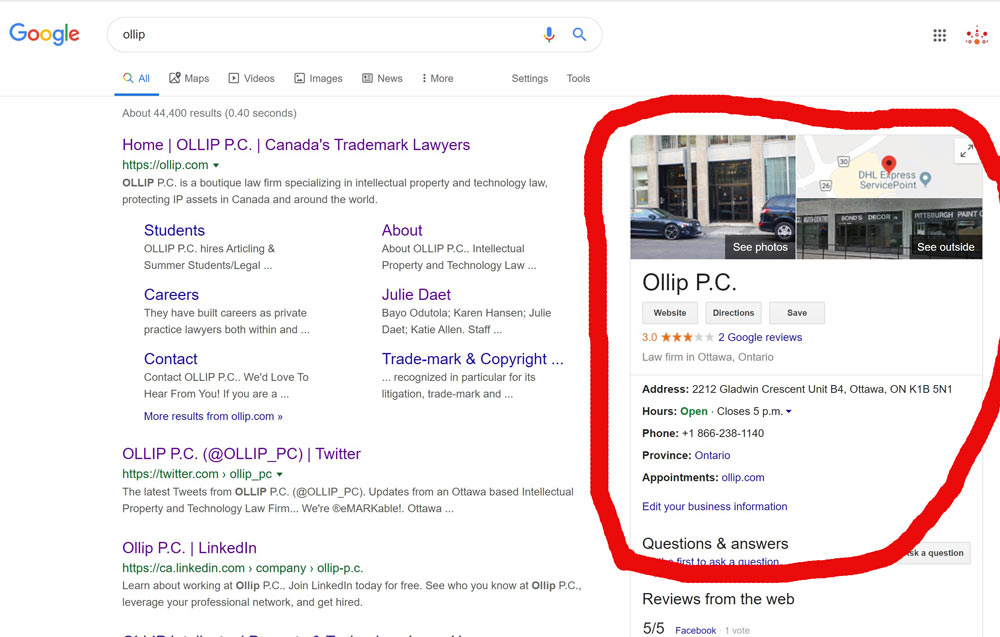Switch to the Images tab
The width and height of the screenshot is (1000, 637).
[x=318, y=78]
